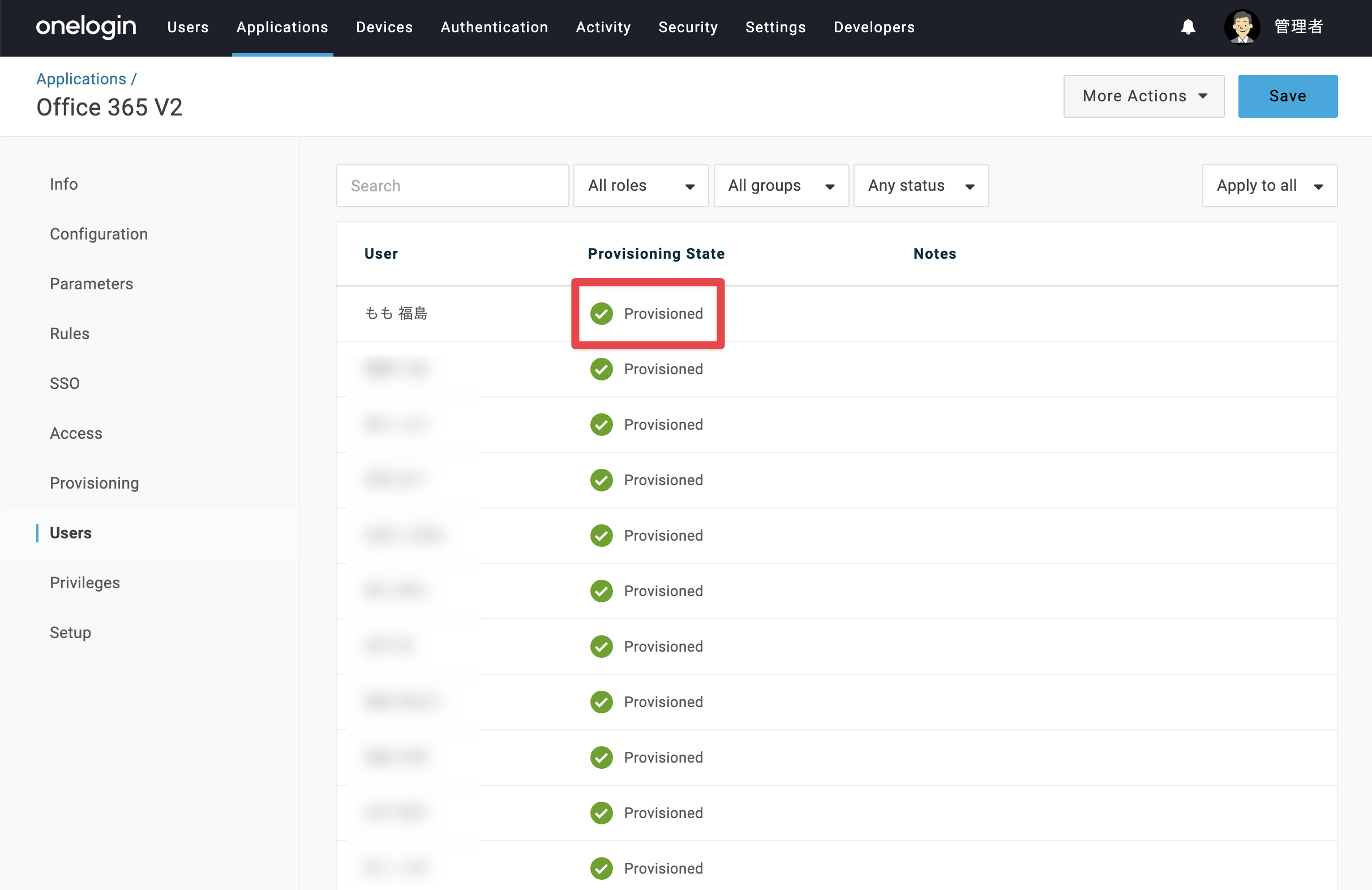Image resolution: width=1372 pixels, height=890 pixels.
Task: Click the Notes column header
Action: tap(934, 253)
